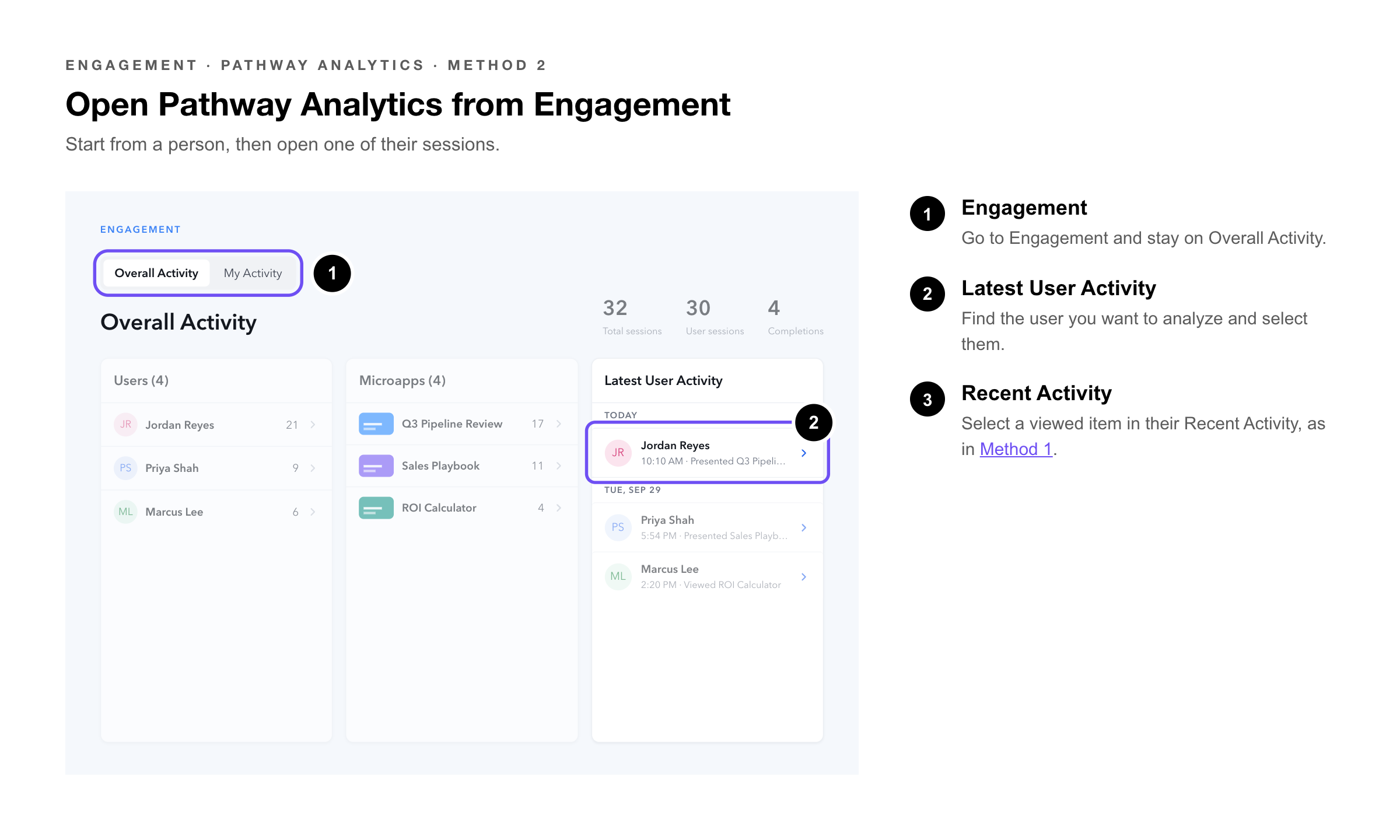Click '2:20 PM · Viewed ROI Calculator' entry
The image size is (1400, 840).
711,584
